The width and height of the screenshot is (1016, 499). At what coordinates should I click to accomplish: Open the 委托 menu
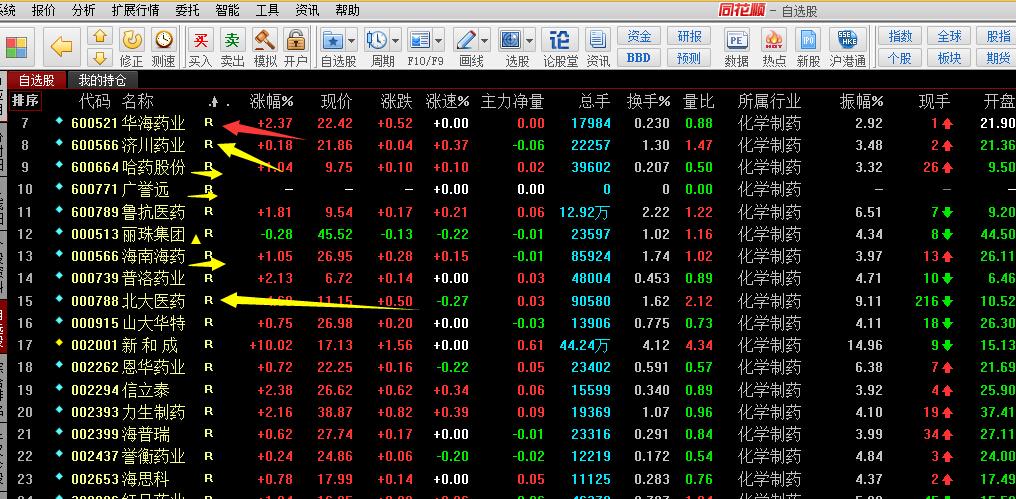pyautogui.click(x=187, y=10)
